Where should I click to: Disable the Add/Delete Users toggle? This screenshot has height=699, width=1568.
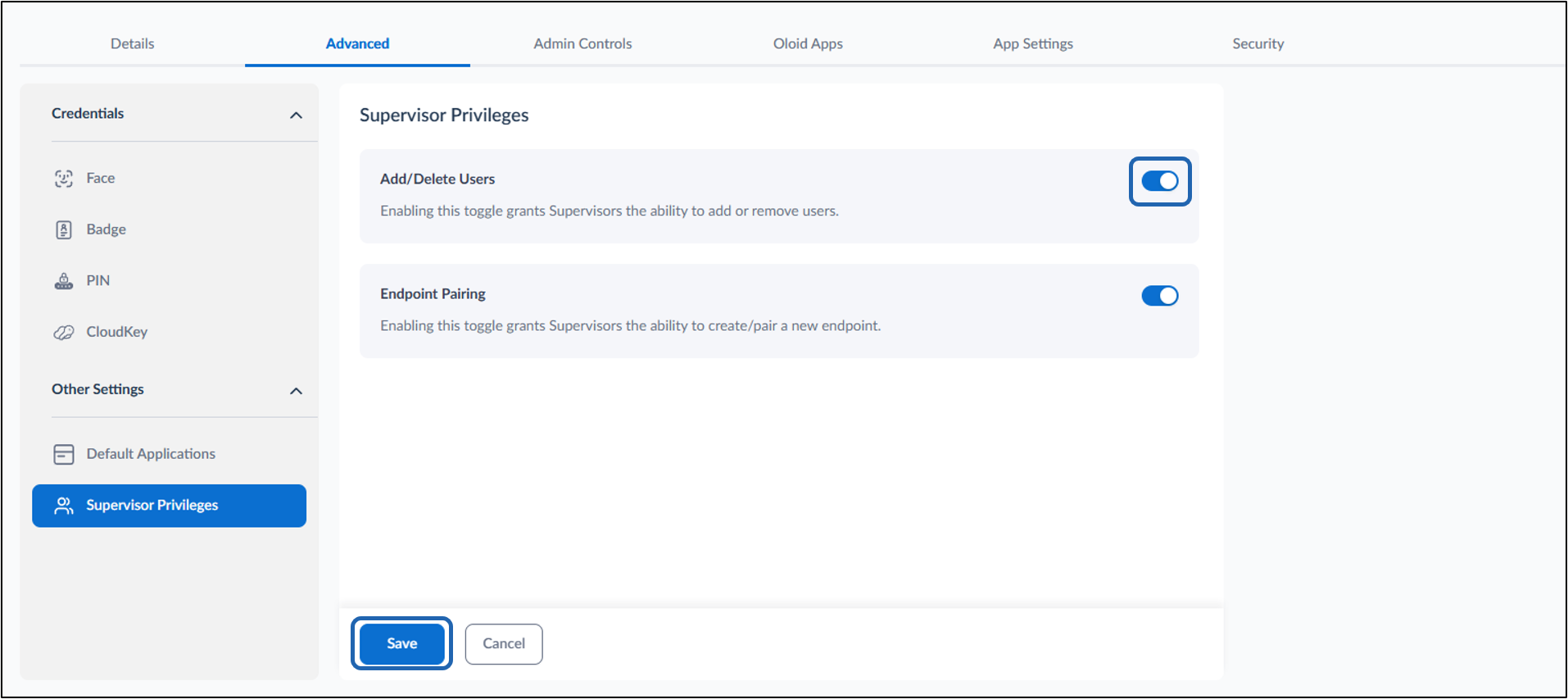[1160, 181]
